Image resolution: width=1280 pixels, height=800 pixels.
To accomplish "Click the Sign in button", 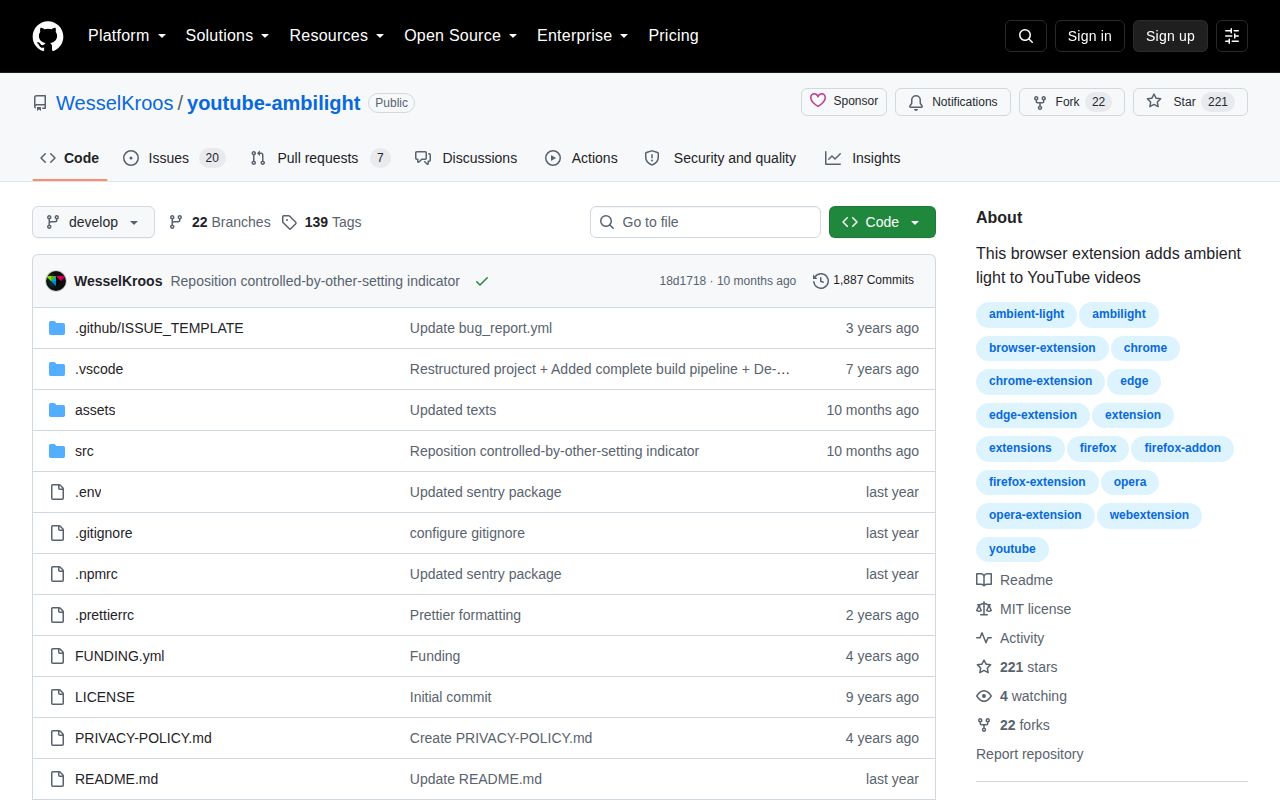I will coord(1089,36).
